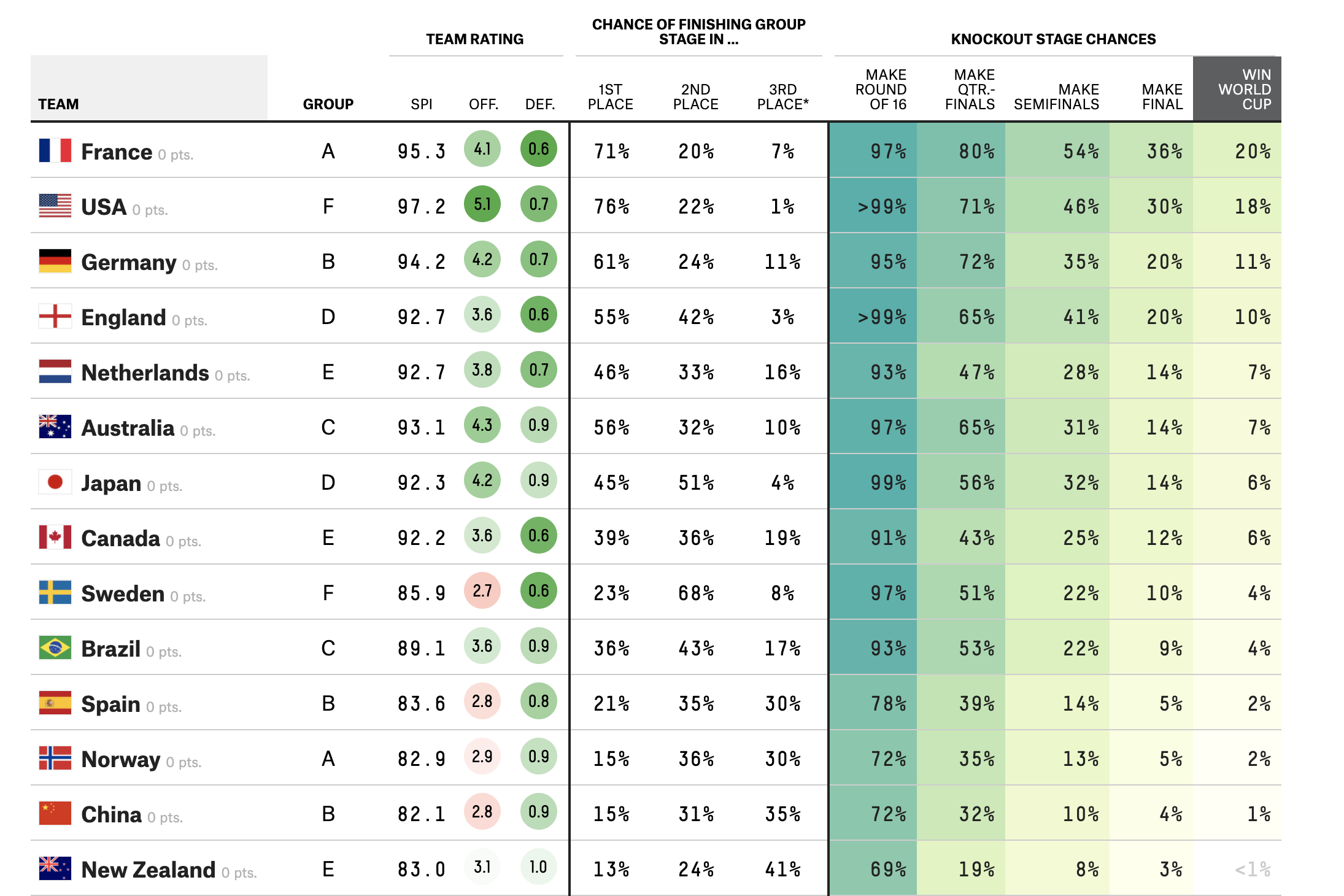The image size is (1344, 896).
Task: Sort teams by Group column header
Action: (328, 104)
